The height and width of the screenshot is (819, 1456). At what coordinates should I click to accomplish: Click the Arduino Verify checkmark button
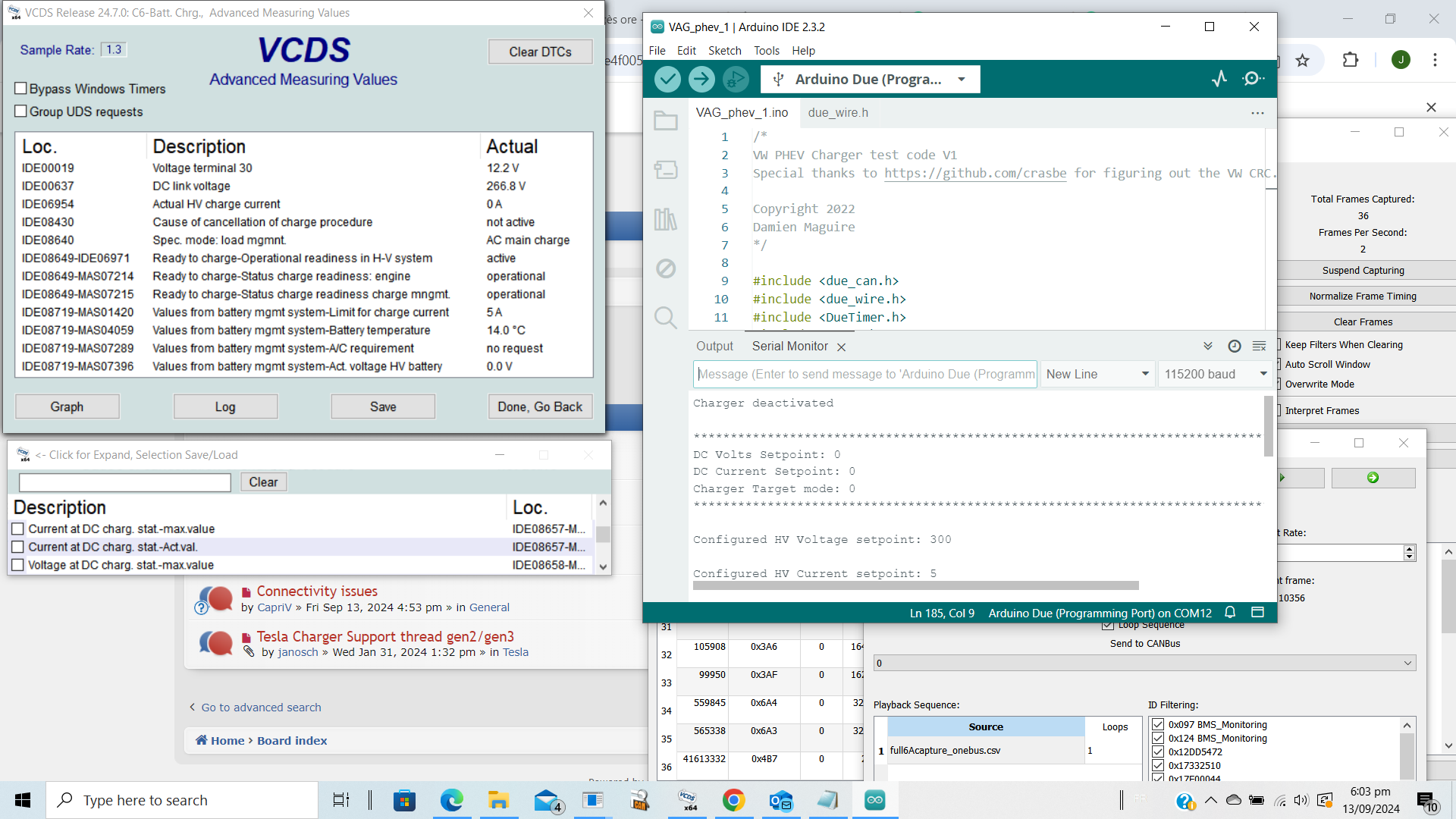coord(667,79)
